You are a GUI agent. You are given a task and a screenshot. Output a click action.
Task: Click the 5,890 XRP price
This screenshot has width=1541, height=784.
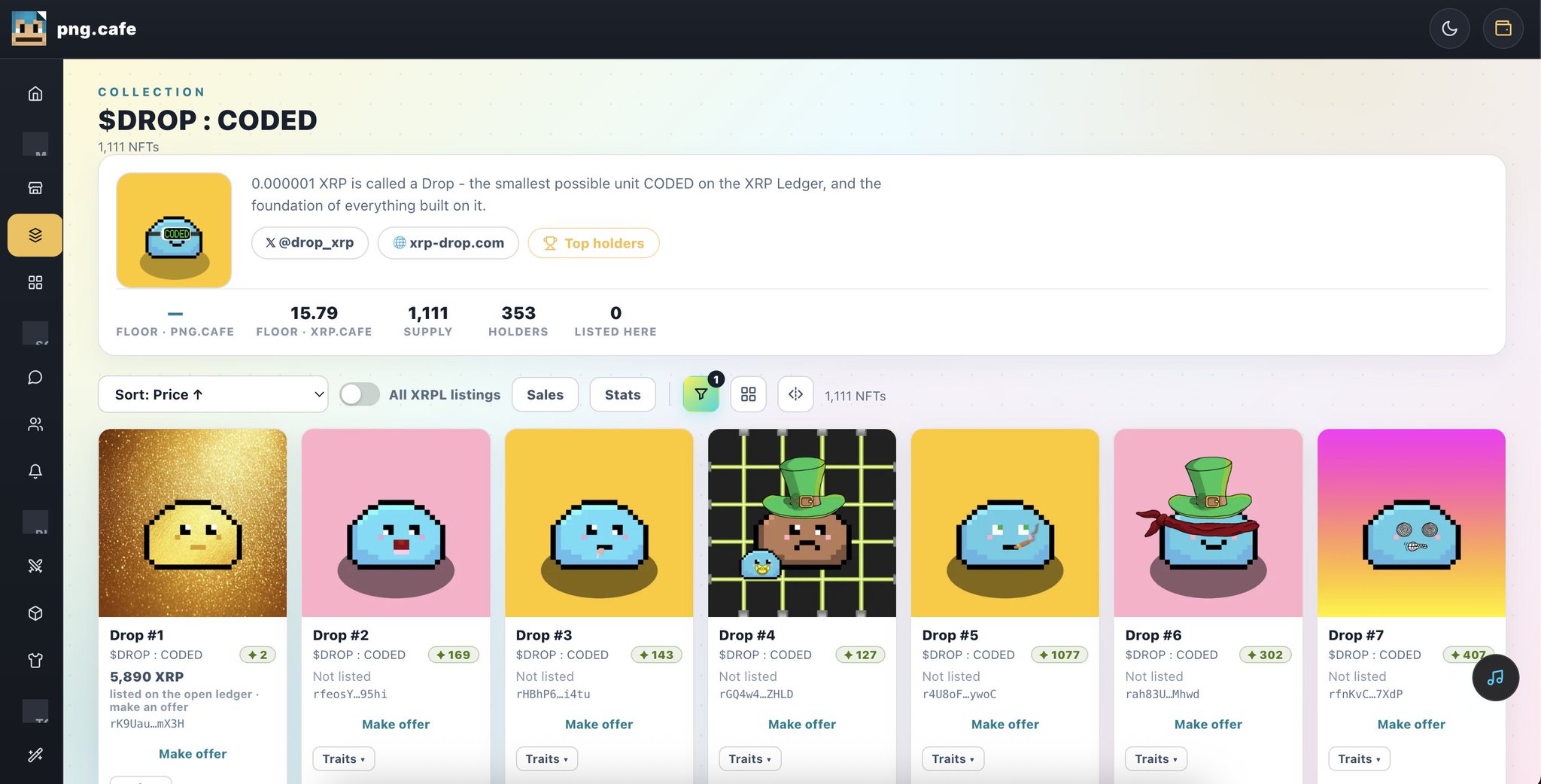click(x=147, y=676)
